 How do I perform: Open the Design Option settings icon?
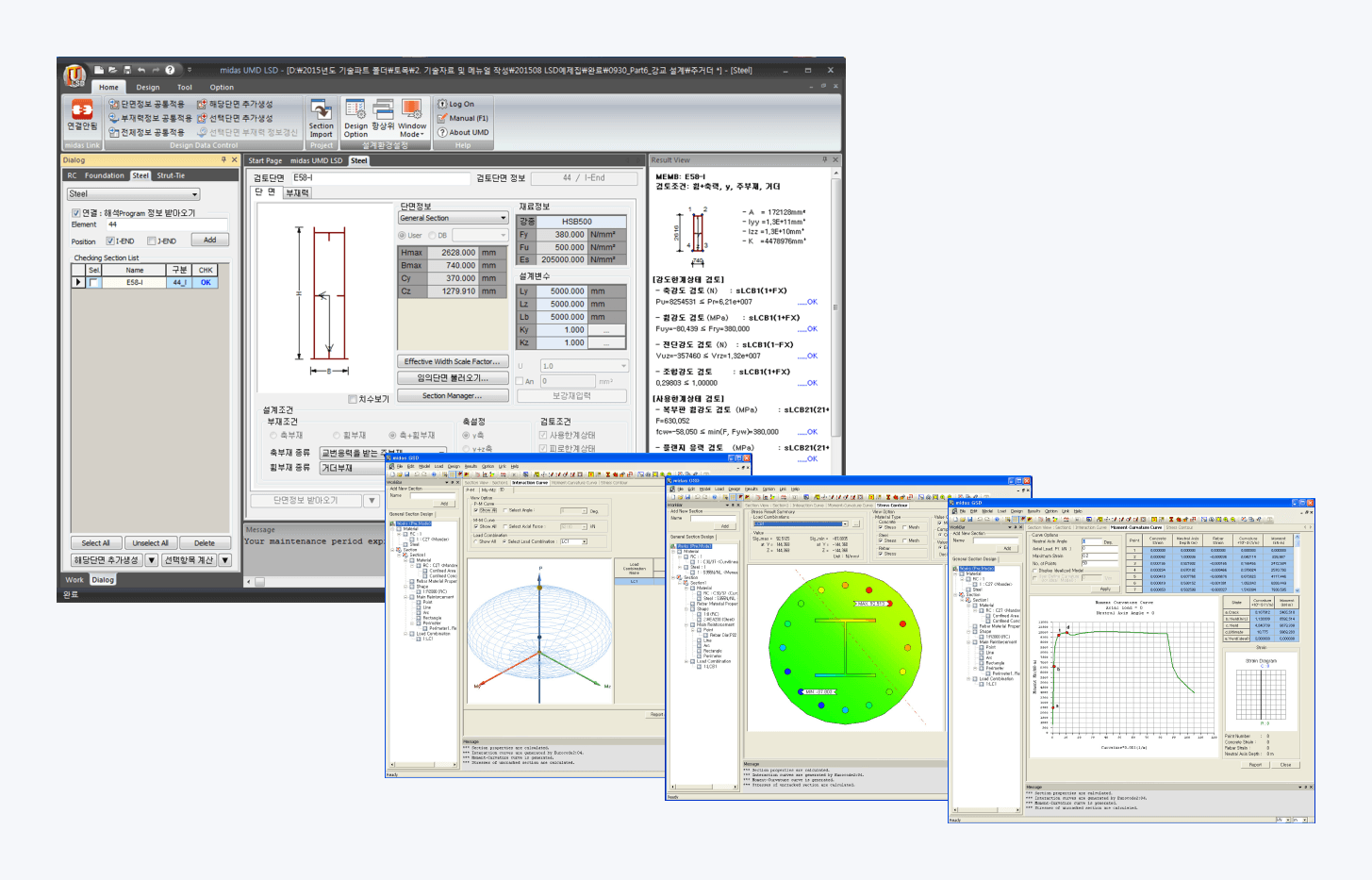click(x=355, y=117)
